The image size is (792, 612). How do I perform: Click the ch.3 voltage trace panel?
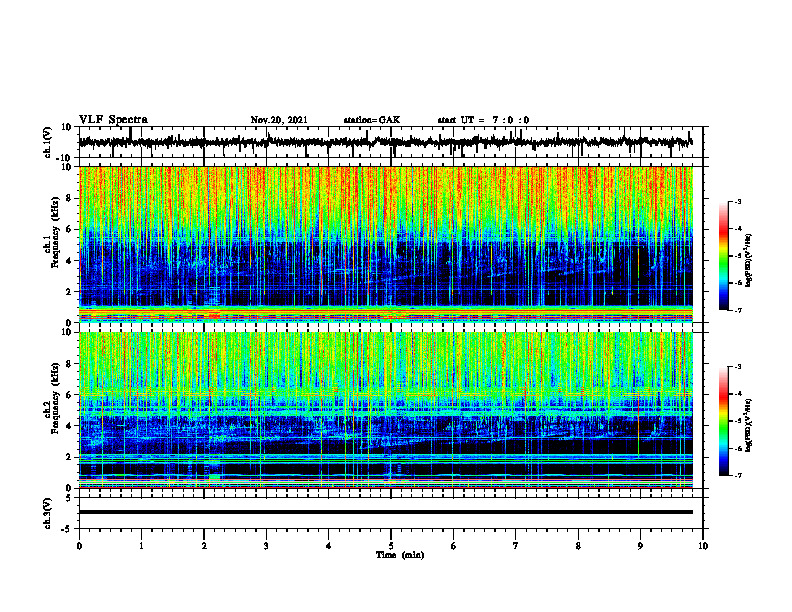point(391,513)
